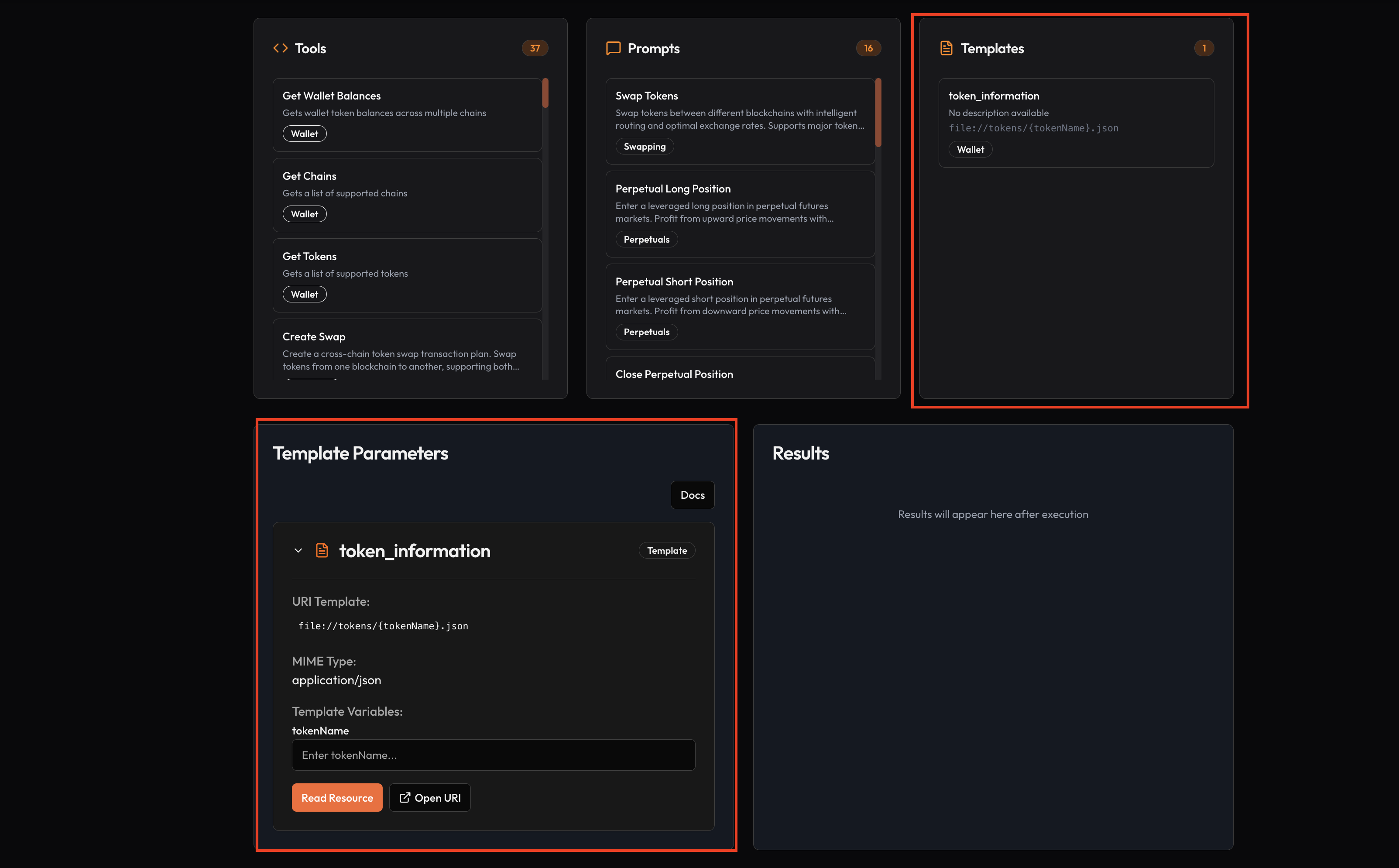The image size is (1399, 868).
Task: Click the Template badge beside token_information
Action: [666, 551]
